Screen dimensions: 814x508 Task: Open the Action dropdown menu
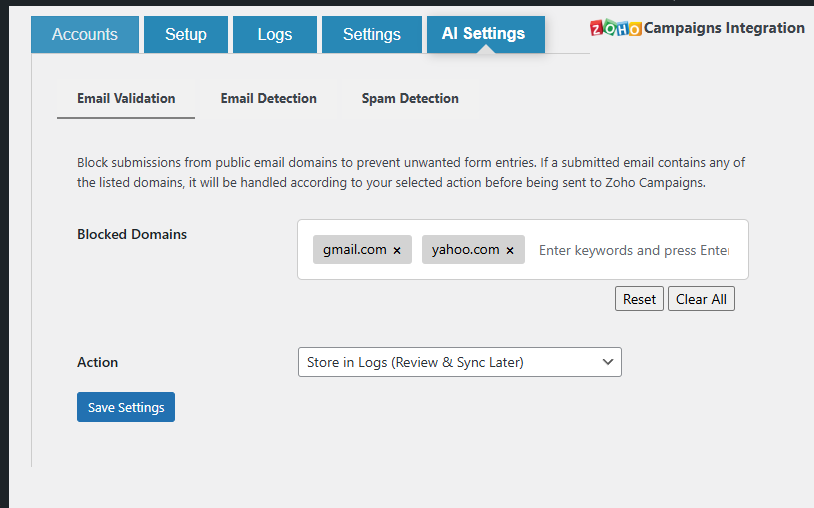click(459, 362)
